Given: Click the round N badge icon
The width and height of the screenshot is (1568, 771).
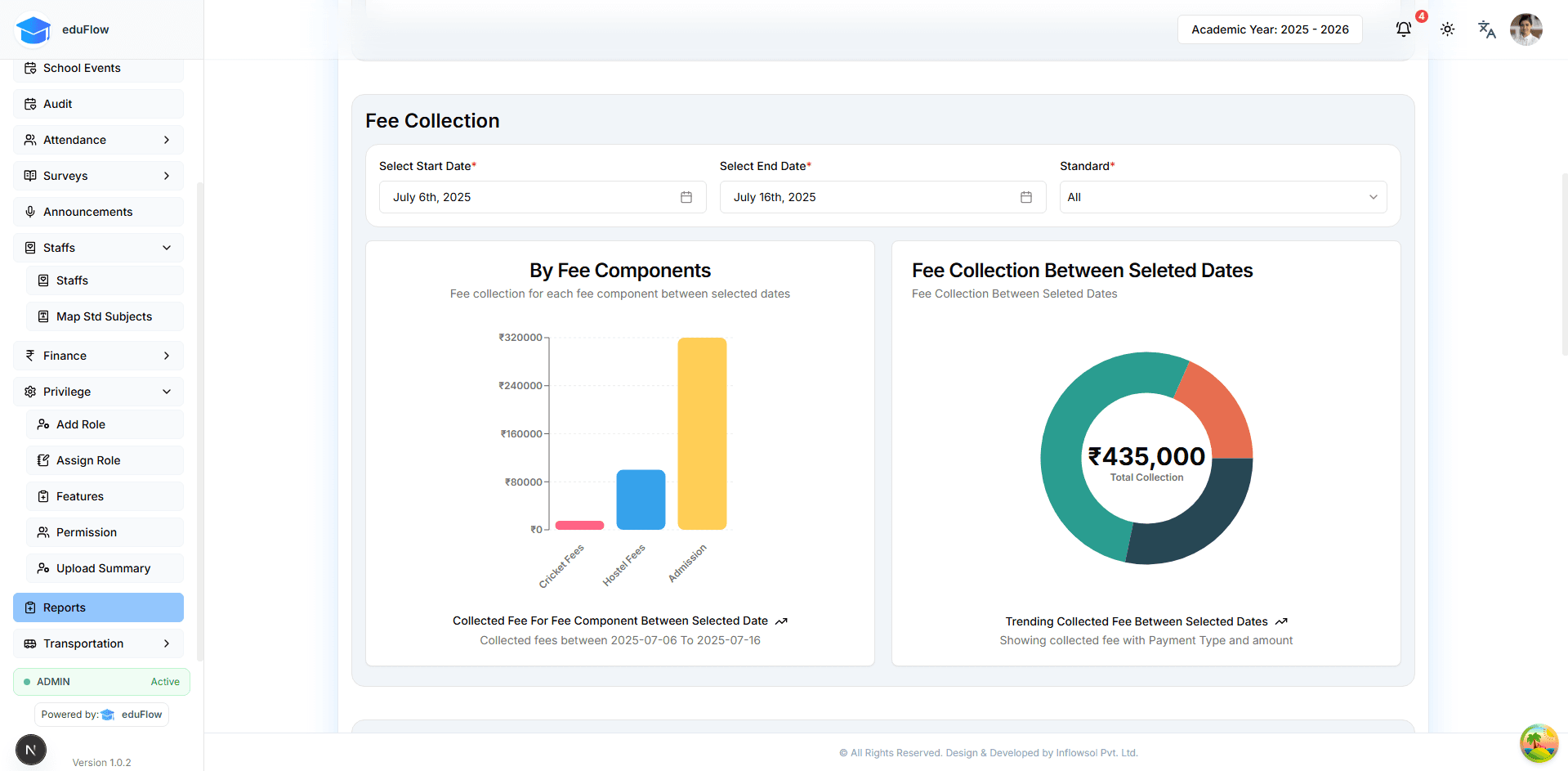Looking at the screenshot, I should tap(31, 749).
